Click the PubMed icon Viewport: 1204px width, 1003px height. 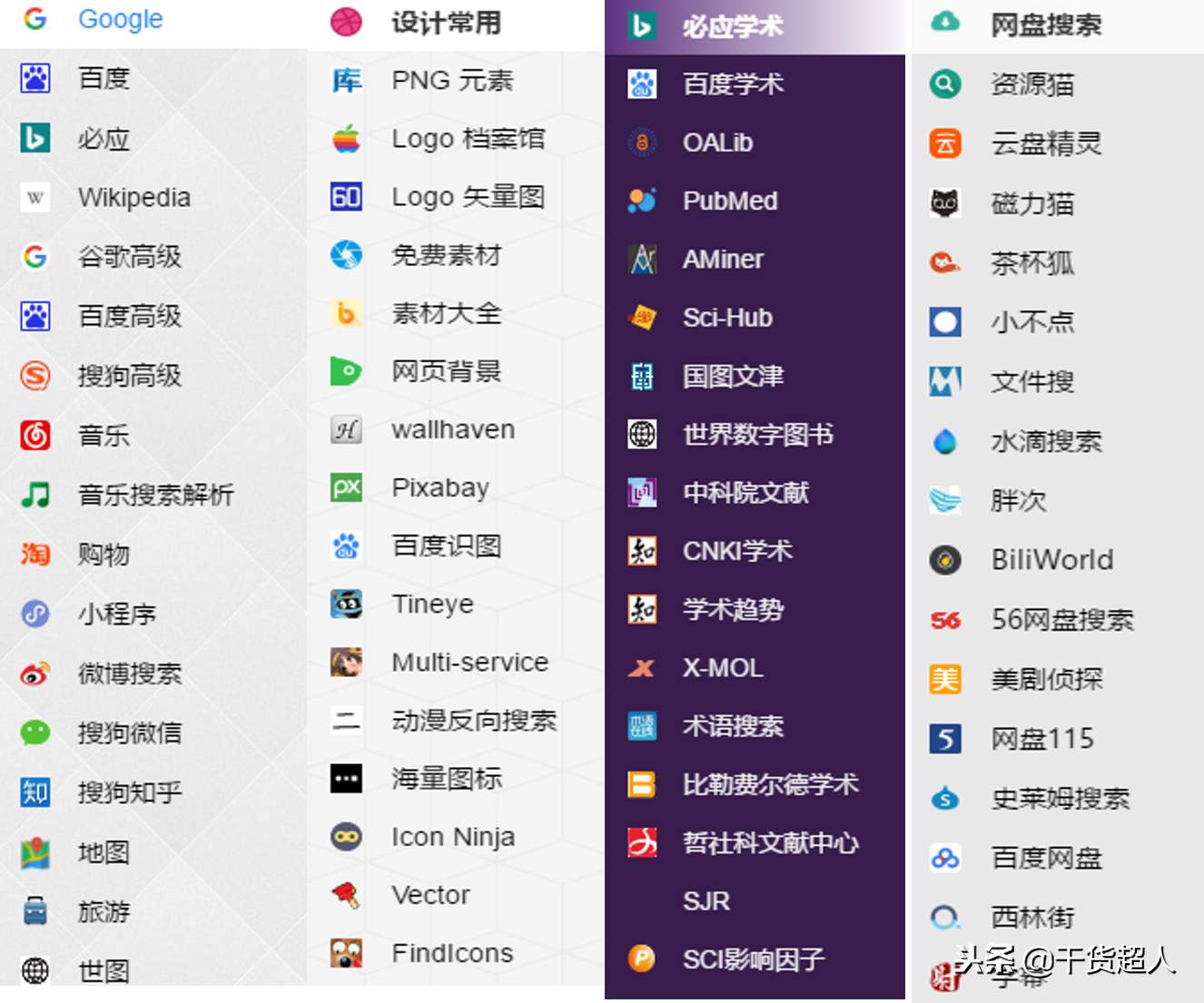pyautogui.click(x=642, y=201)
